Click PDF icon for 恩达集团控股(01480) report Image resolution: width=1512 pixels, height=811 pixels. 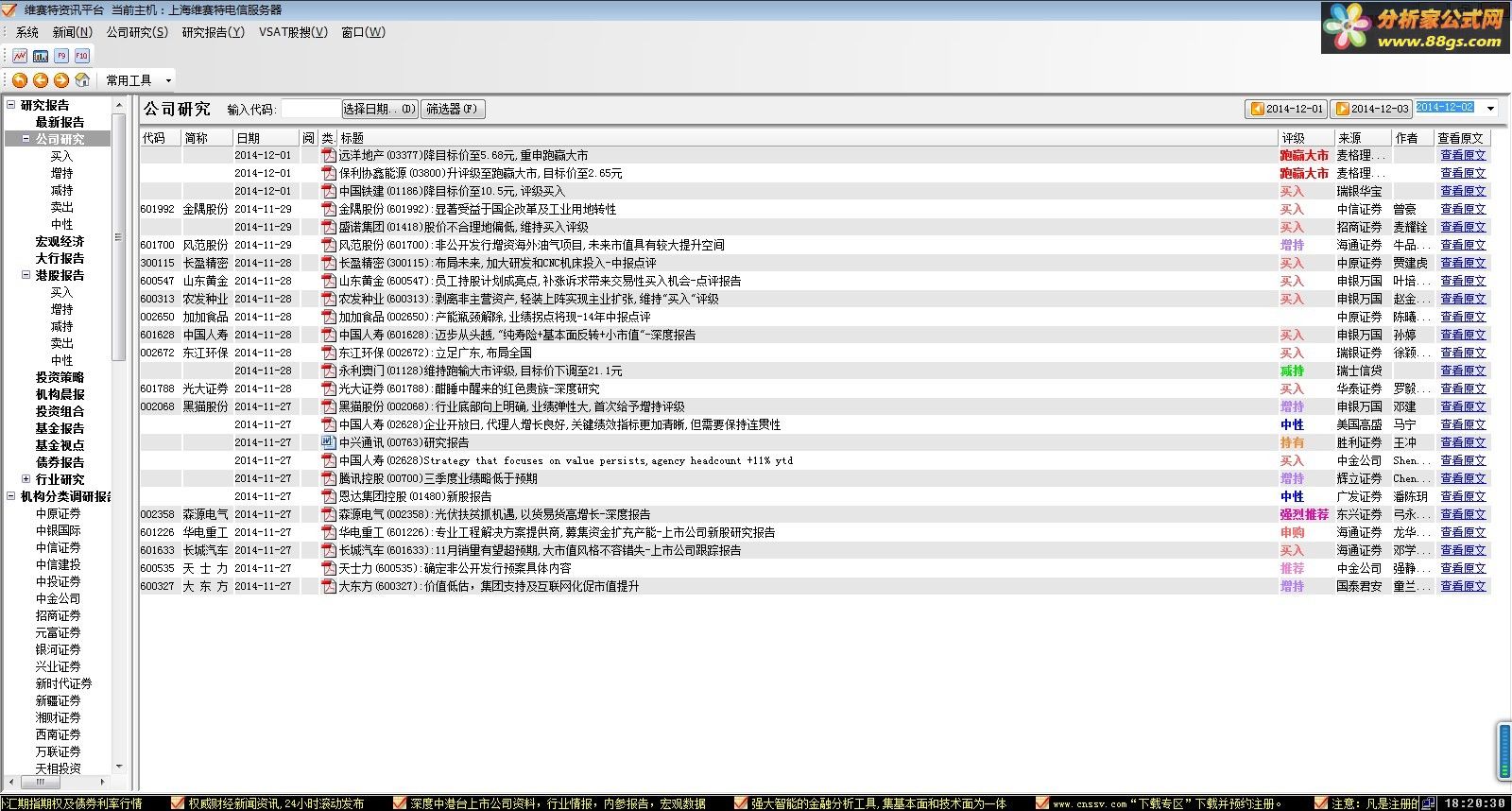329,496
